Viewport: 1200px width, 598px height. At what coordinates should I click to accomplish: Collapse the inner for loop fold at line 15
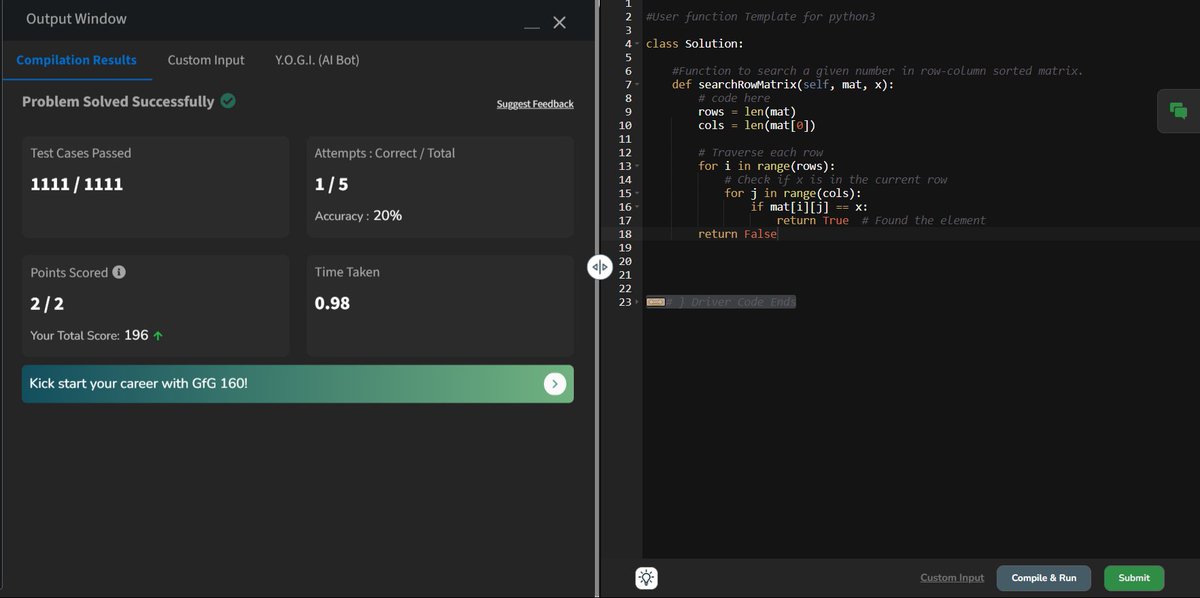pos(636,193)
